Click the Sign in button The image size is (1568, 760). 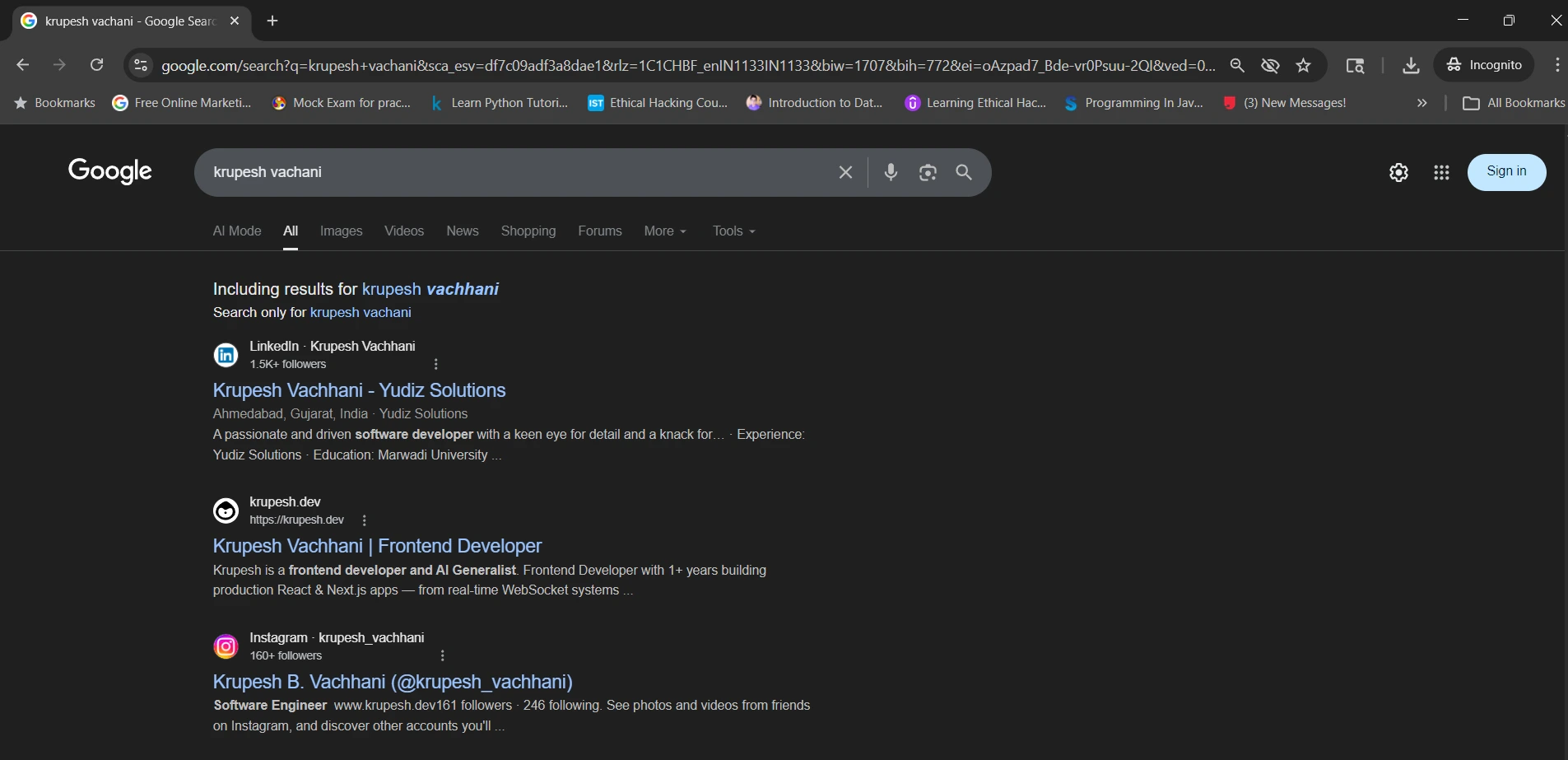[1506, 172]
